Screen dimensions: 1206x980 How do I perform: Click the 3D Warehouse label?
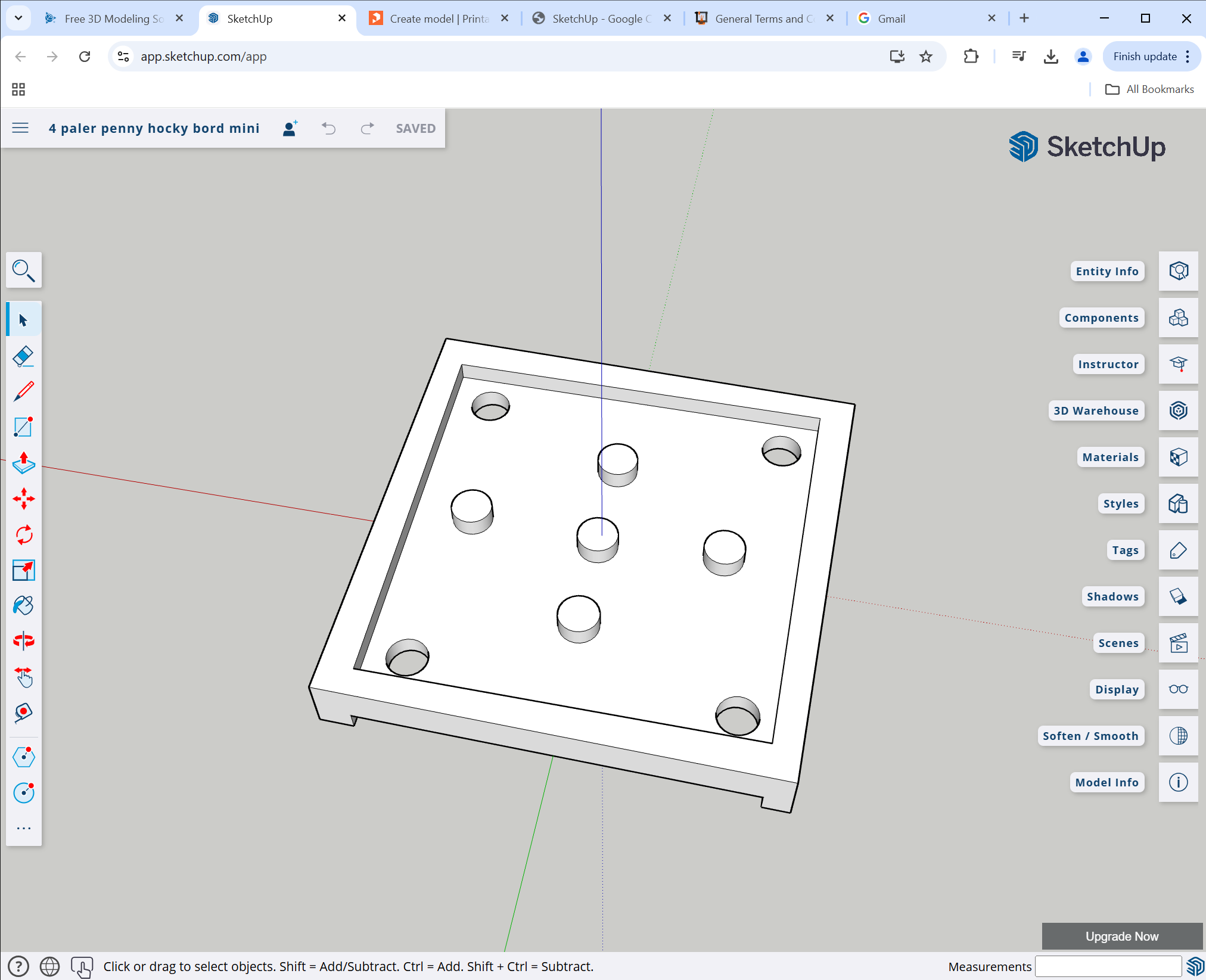[x=1096, y=410]
